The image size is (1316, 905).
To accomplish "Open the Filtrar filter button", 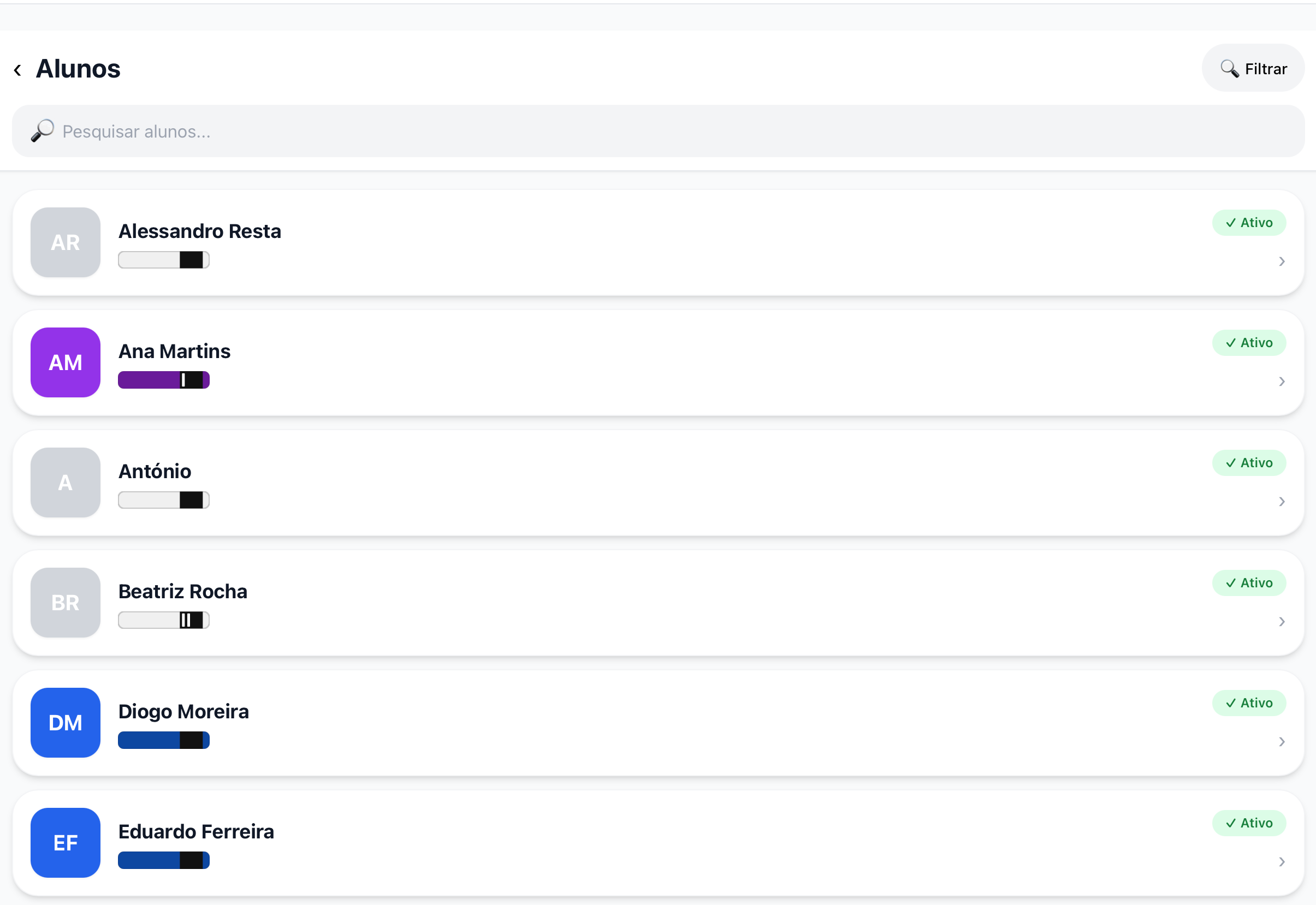I will click(1253, 69).
